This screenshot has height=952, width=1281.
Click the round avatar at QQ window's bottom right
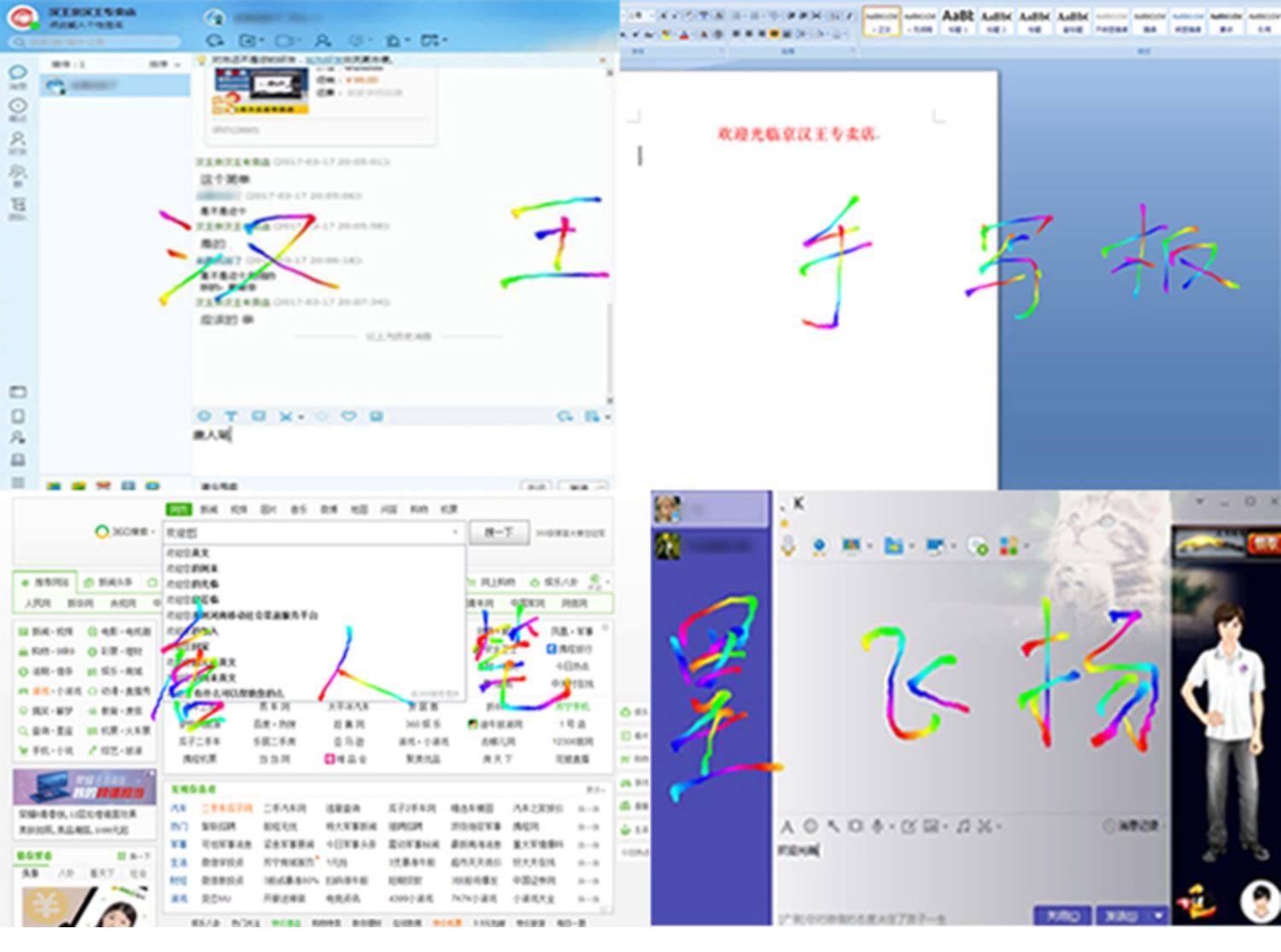1260,900
